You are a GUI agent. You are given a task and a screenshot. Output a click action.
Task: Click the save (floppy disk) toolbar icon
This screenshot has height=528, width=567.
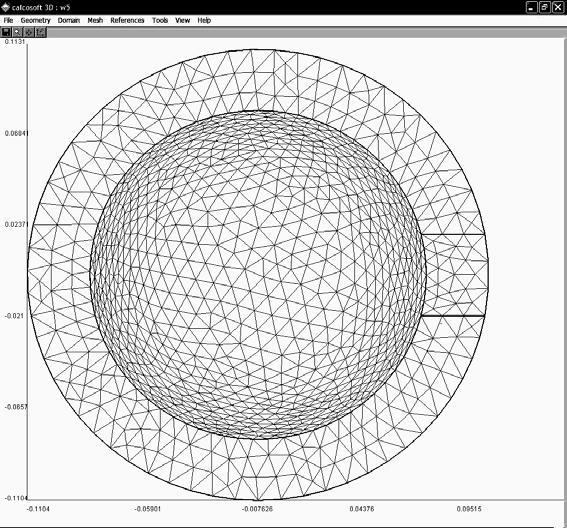tap(6, 33)
